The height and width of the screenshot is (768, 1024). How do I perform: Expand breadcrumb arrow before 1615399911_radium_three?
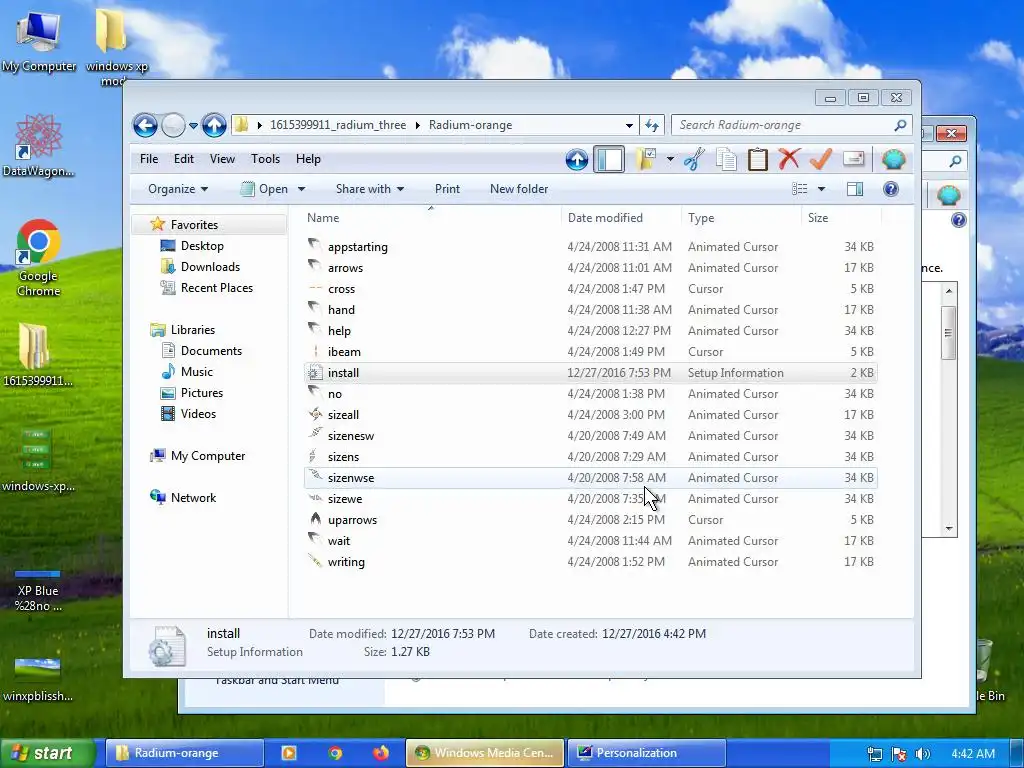pos(260,125)
